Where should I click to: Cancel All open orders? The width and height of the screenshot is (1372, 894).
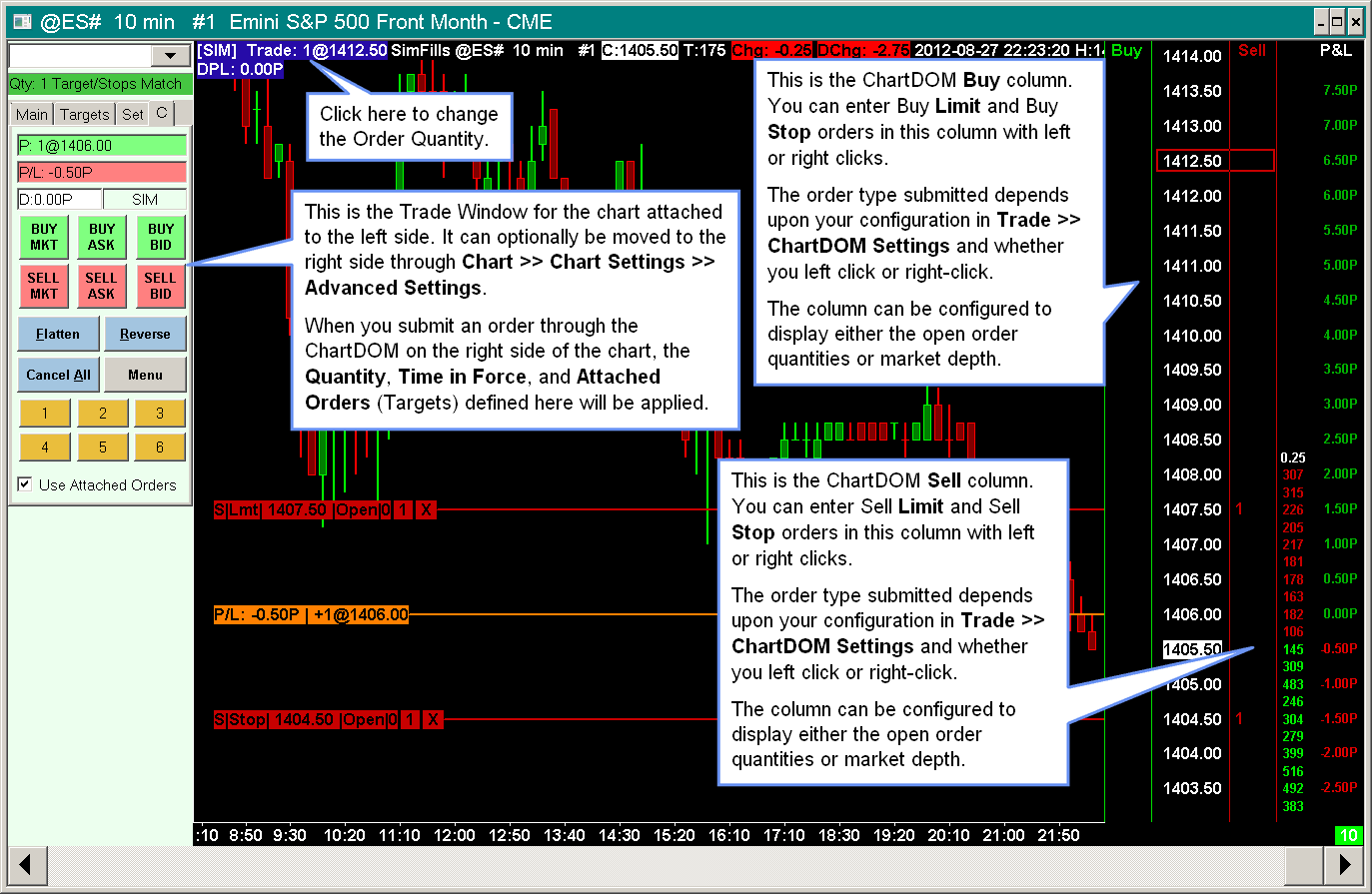(x=58, y=375)
